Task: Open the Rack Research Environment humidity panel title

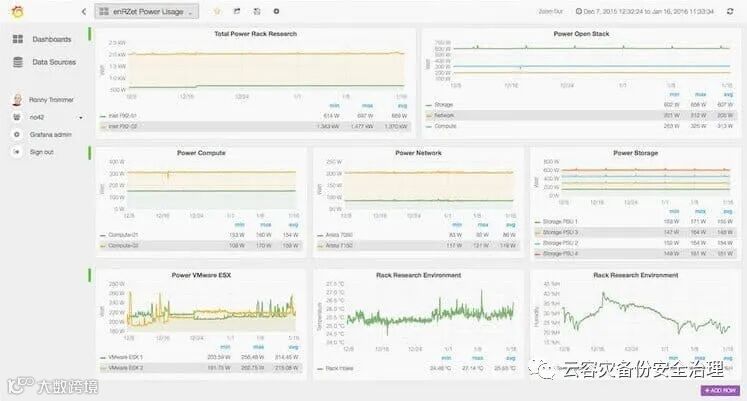Action: (636, 275)
